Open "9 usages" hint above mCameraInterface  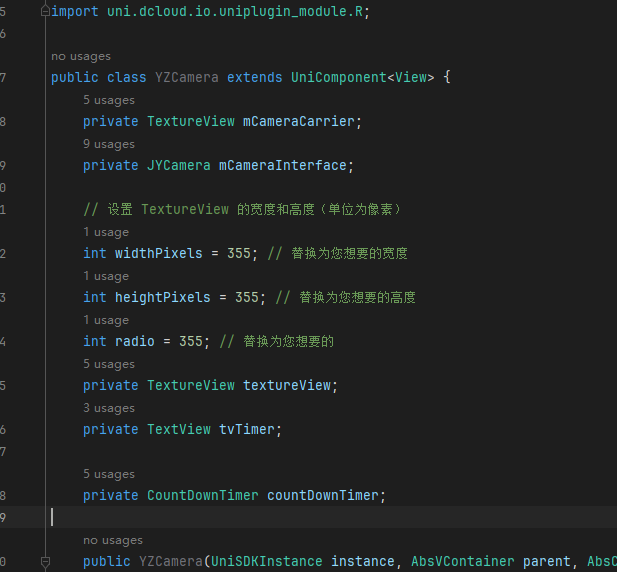[x=109, y=144]
